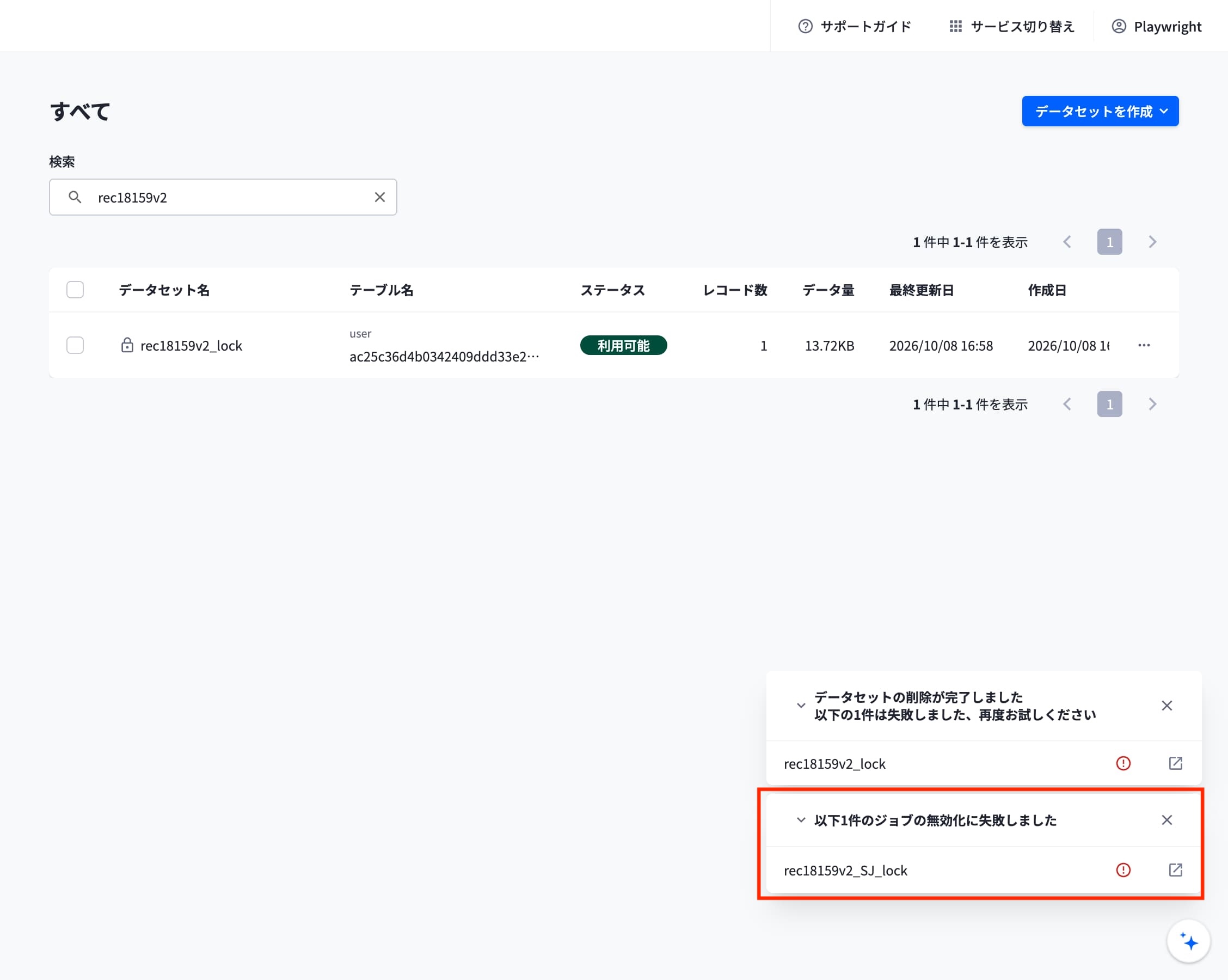The width and height of the screenshot is (1228, 980).
Task: Click the table name ac25c36d4b0342409ddd33e2 cell
Action: click(x=444, y=357)
